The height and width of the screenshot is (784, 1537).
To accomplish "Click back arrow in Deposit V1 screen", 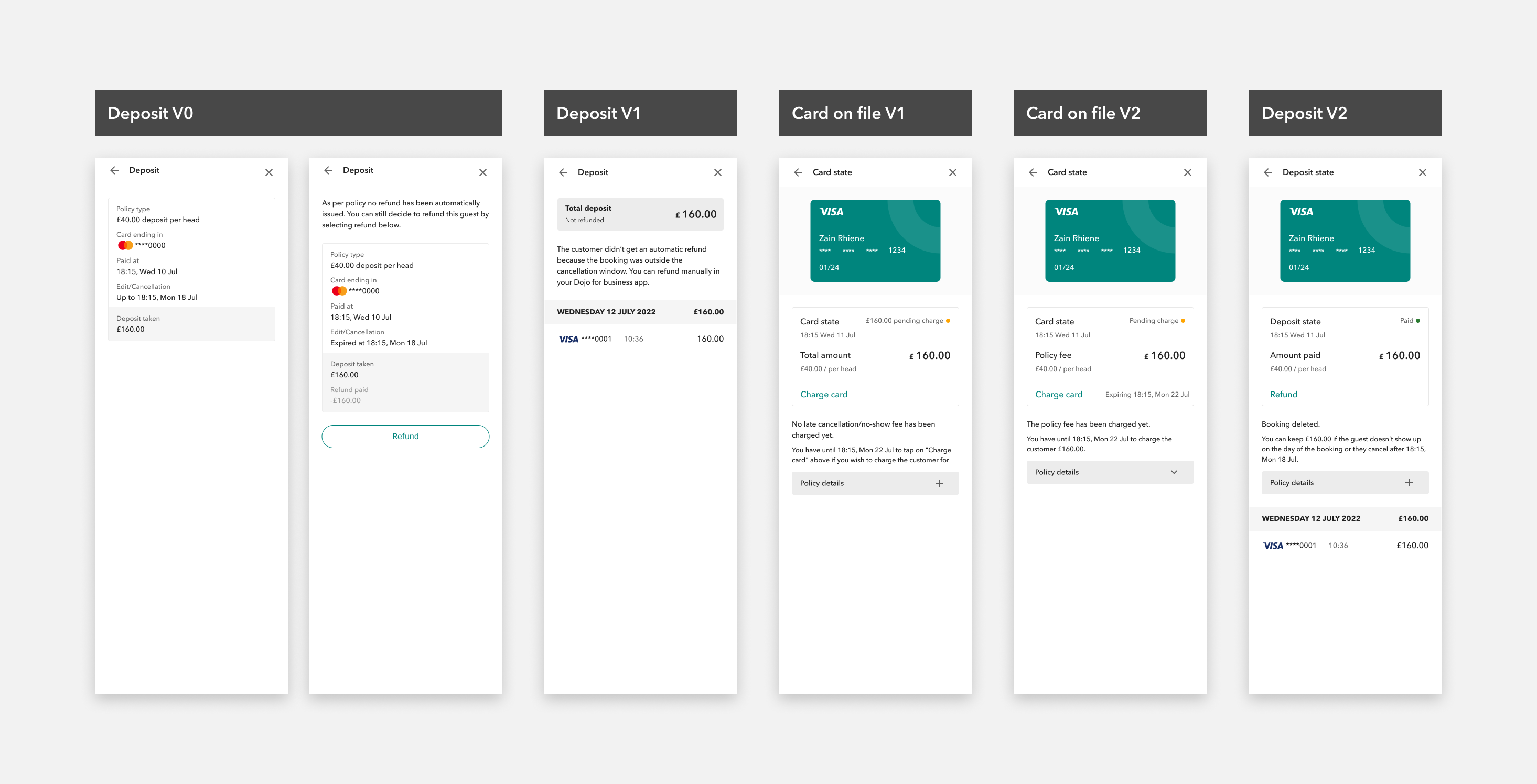I will point(563,172).
